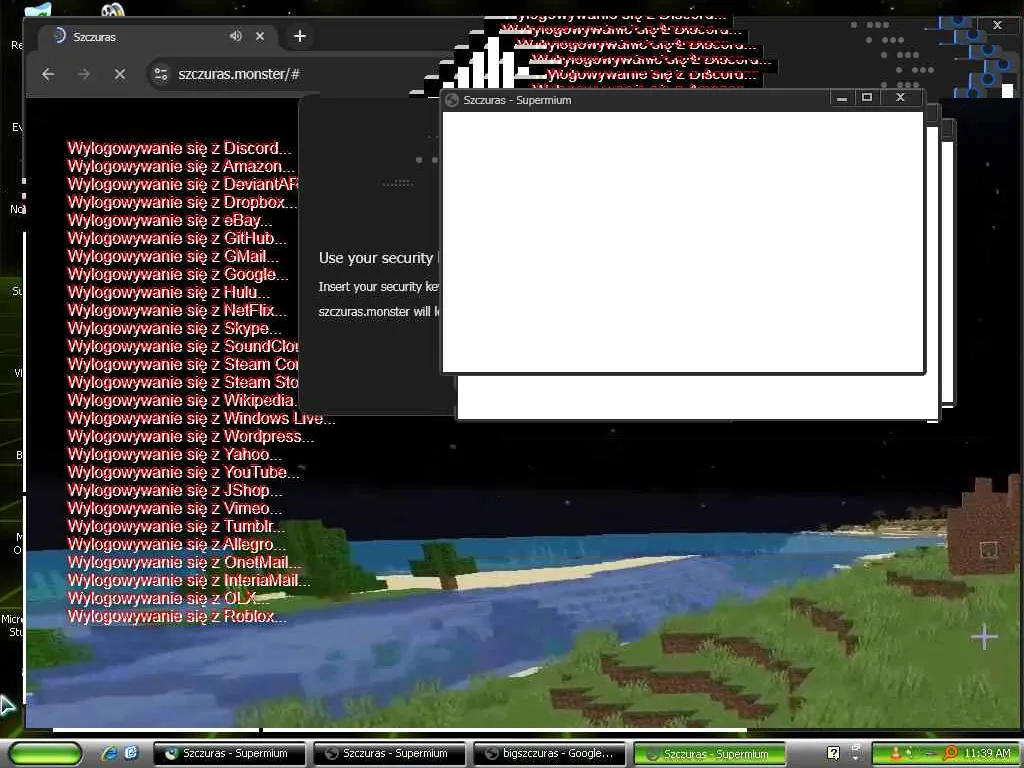1024x768 pixels.
Task: Click "Wylogowywanie się z Vimeo..." line
Action: click(175, 508)
